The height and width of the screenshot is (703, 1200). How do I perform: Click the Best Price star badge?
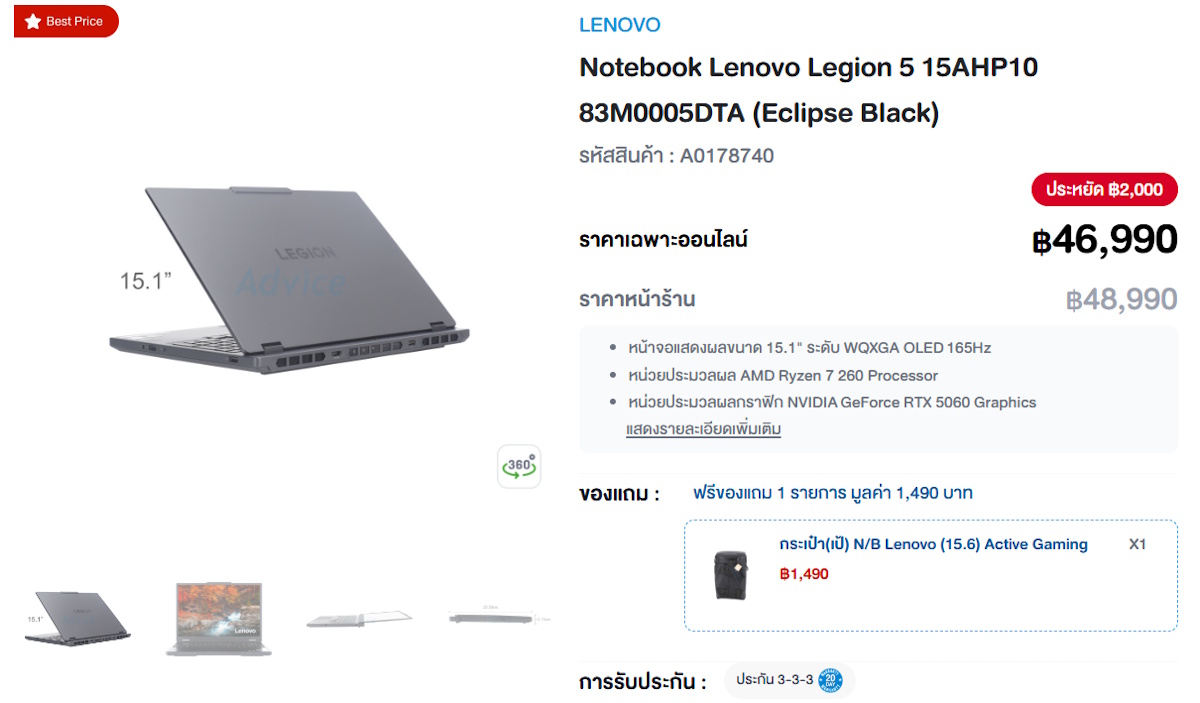click(66, 21)
